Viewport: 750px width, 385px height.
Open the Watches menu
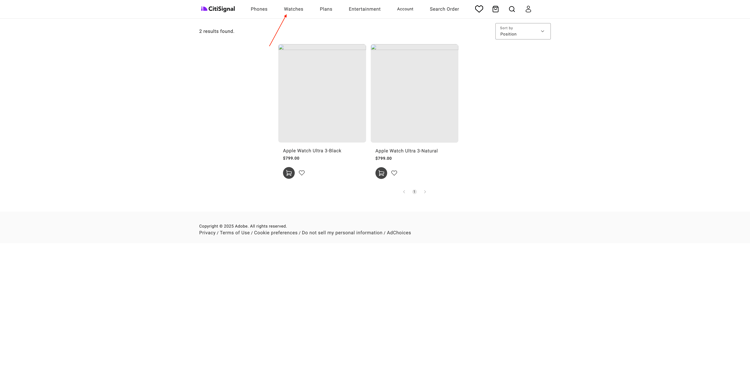pos(293,9)
